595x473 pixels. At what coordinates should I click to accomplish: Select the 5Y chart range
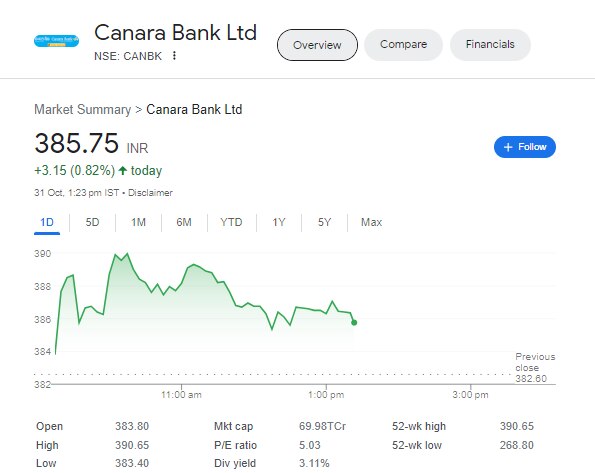pos(324,222)
